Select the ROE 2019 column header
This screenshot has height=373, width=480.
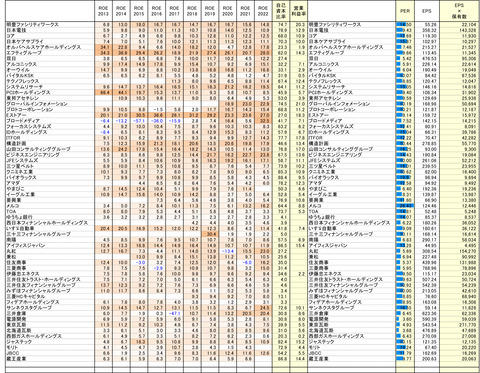pos(210,11)
